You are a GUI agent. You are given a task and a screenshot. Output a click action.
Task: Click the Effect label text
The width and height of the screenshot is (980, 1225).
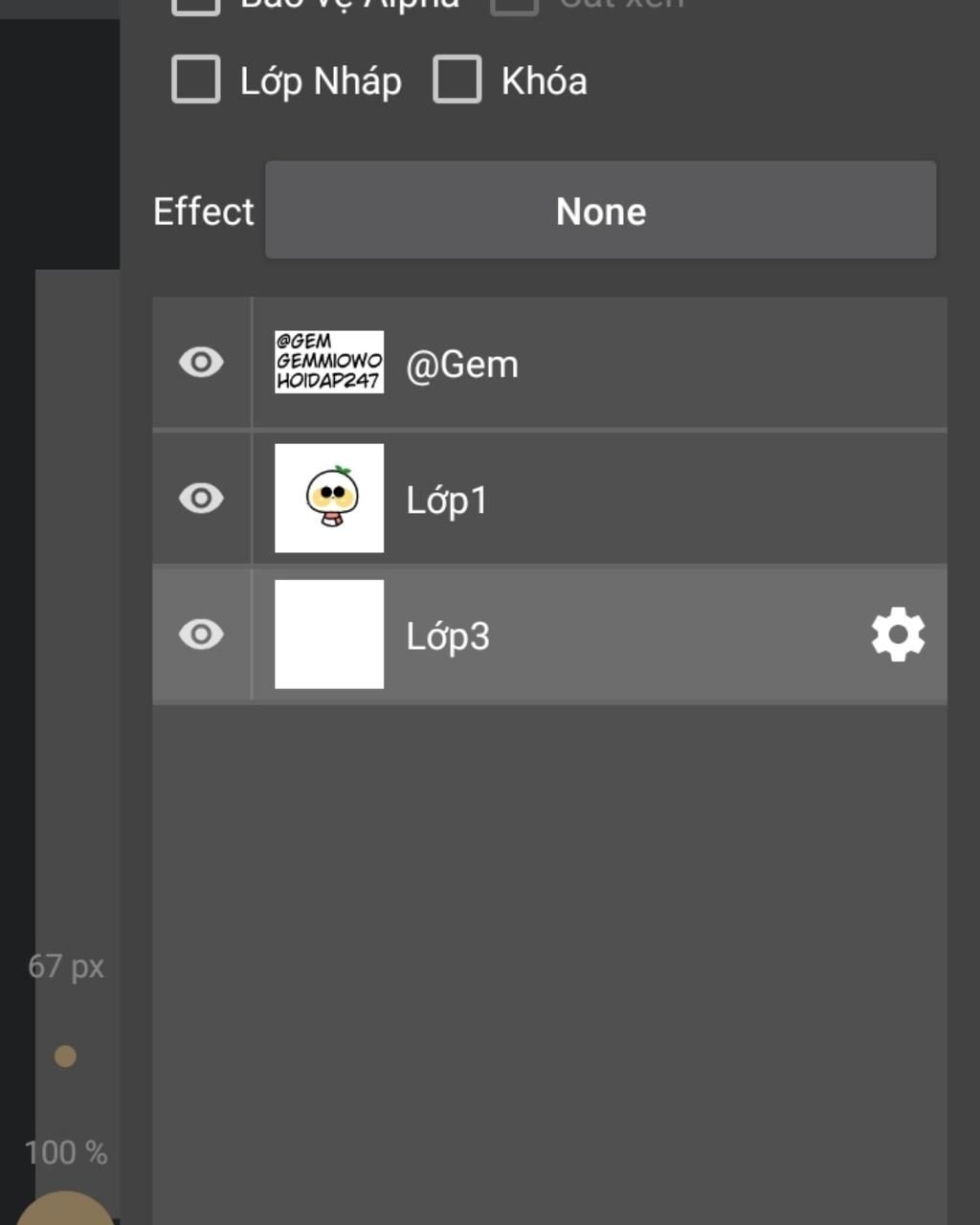(204, 212)
